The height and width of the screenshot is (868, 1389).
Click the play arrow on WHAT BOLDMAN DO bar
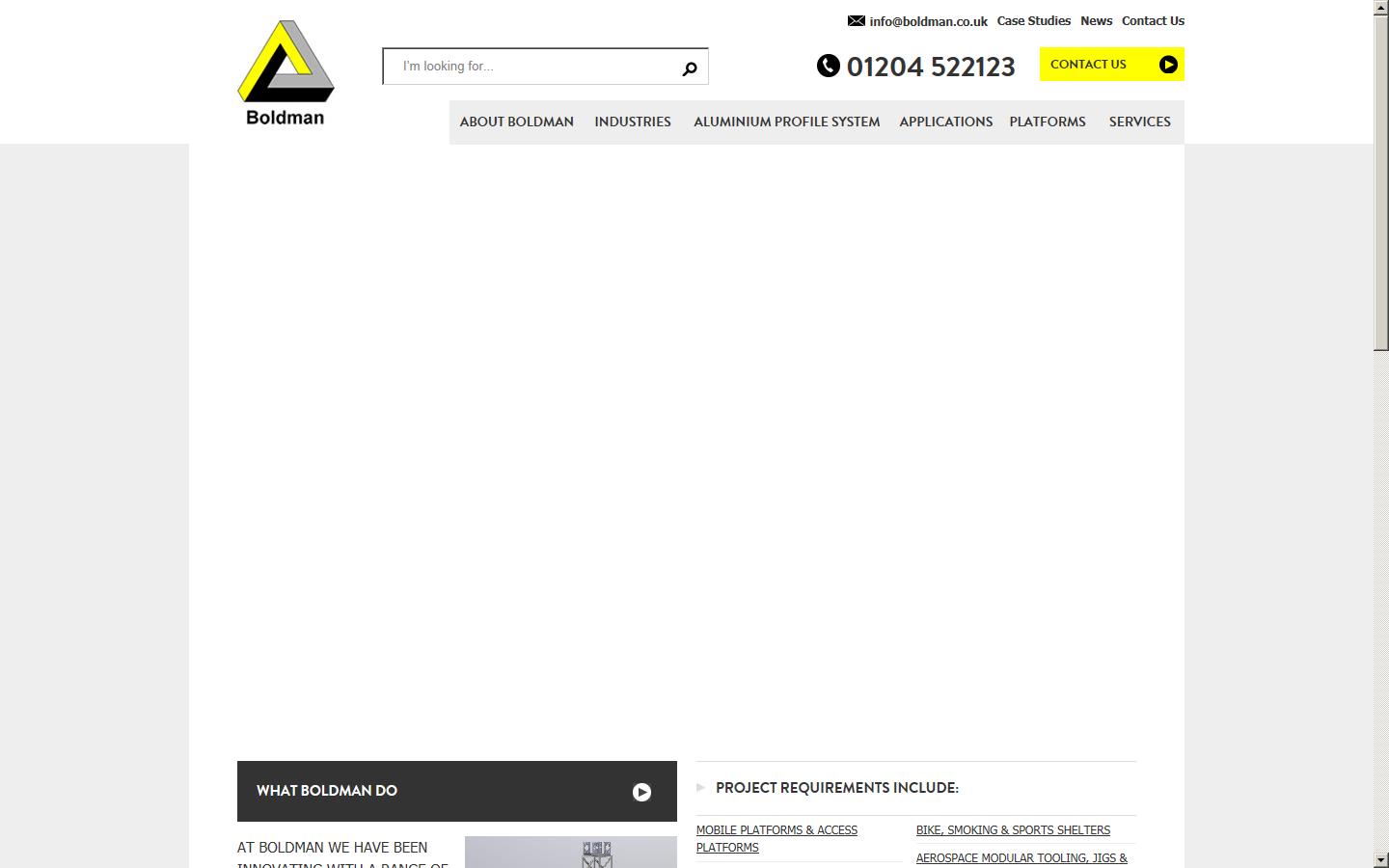coord(640,792)
